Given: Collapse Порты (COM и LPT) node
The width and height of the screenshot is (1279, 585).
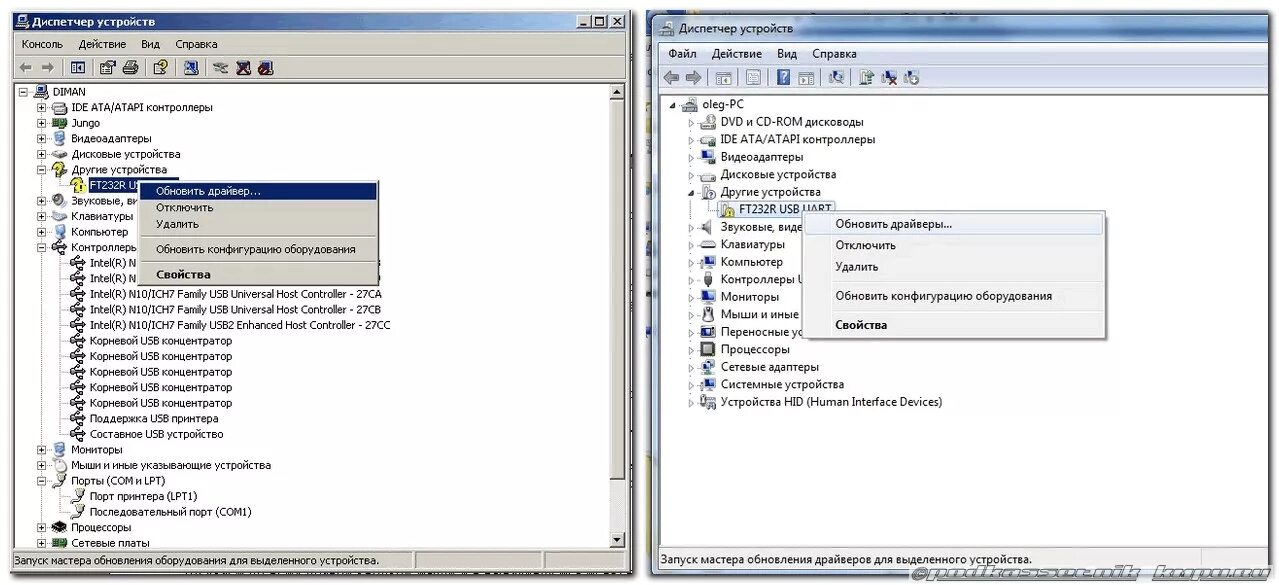Looking at the screenshot, I should coord(42,481).
